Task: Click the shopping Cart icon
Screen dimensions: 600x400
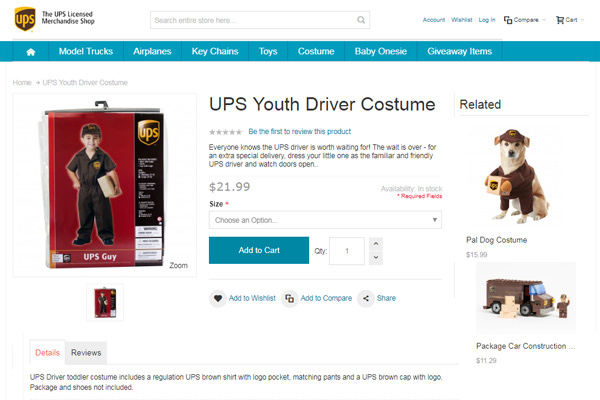Action: (560, 19)
